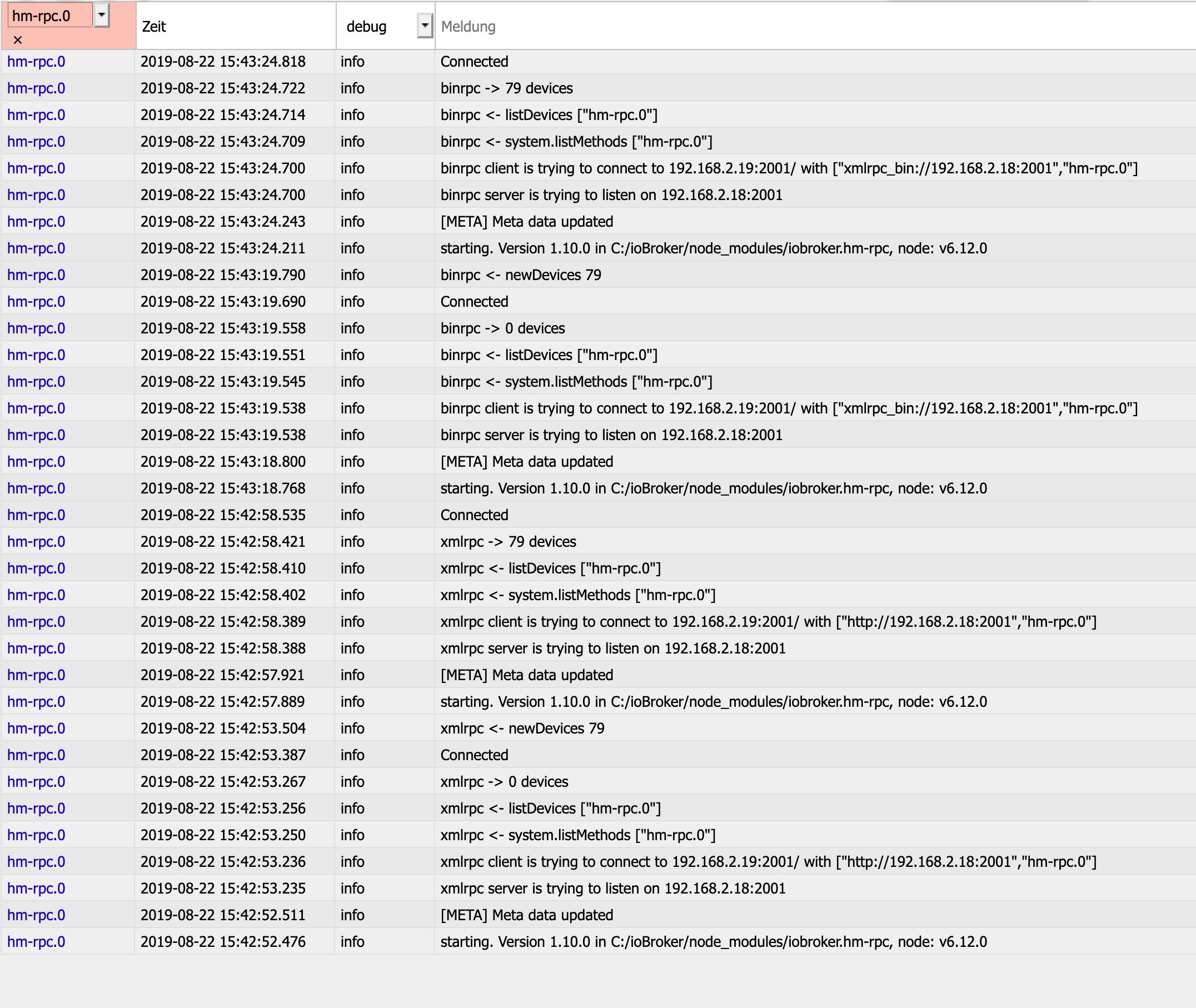Select timestamp 2019-08-22 15:42:53.387 cell
1196x1008 pixels.
[x=223, y=755]
